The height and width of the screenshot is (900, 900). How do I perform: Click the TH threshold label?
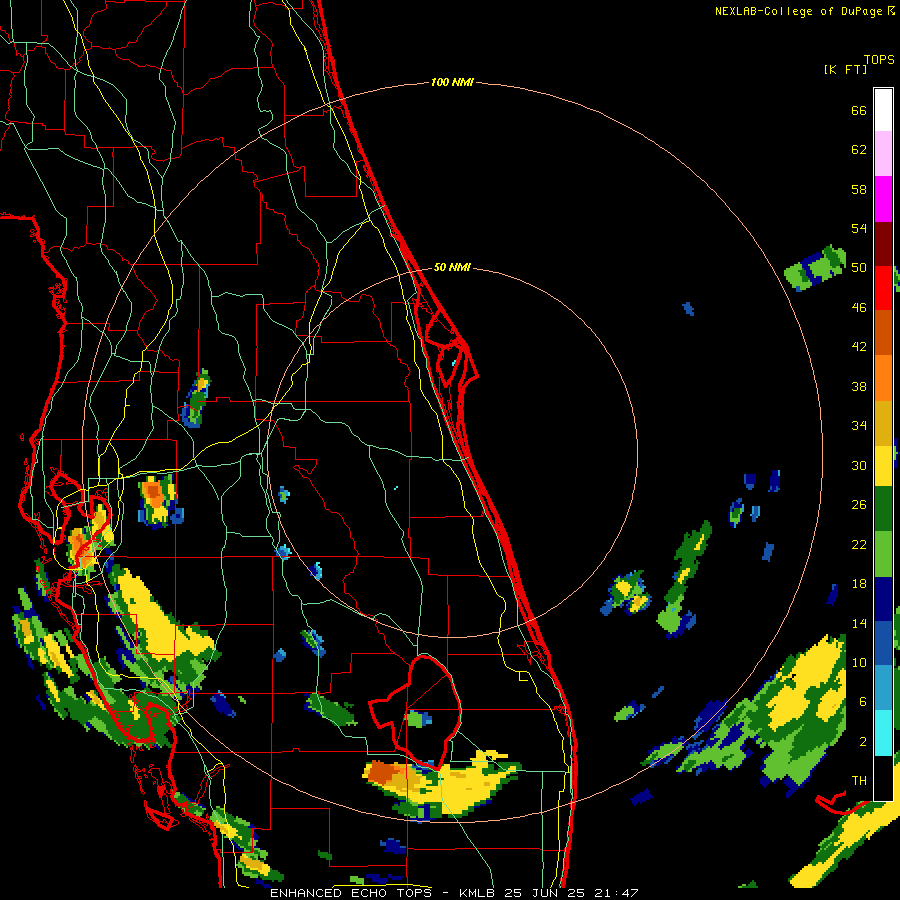pyautogui.click(x=859, y=781)
